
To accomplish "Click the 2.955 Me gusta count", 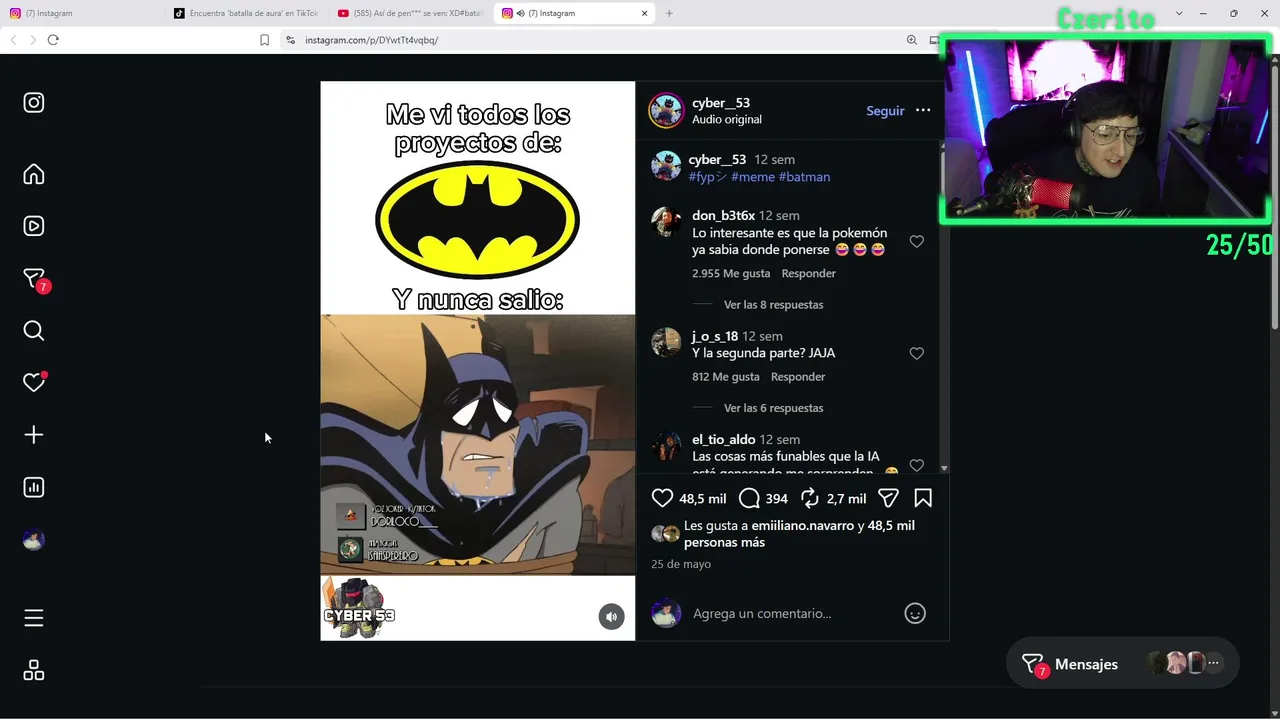I will coord(731,274).
